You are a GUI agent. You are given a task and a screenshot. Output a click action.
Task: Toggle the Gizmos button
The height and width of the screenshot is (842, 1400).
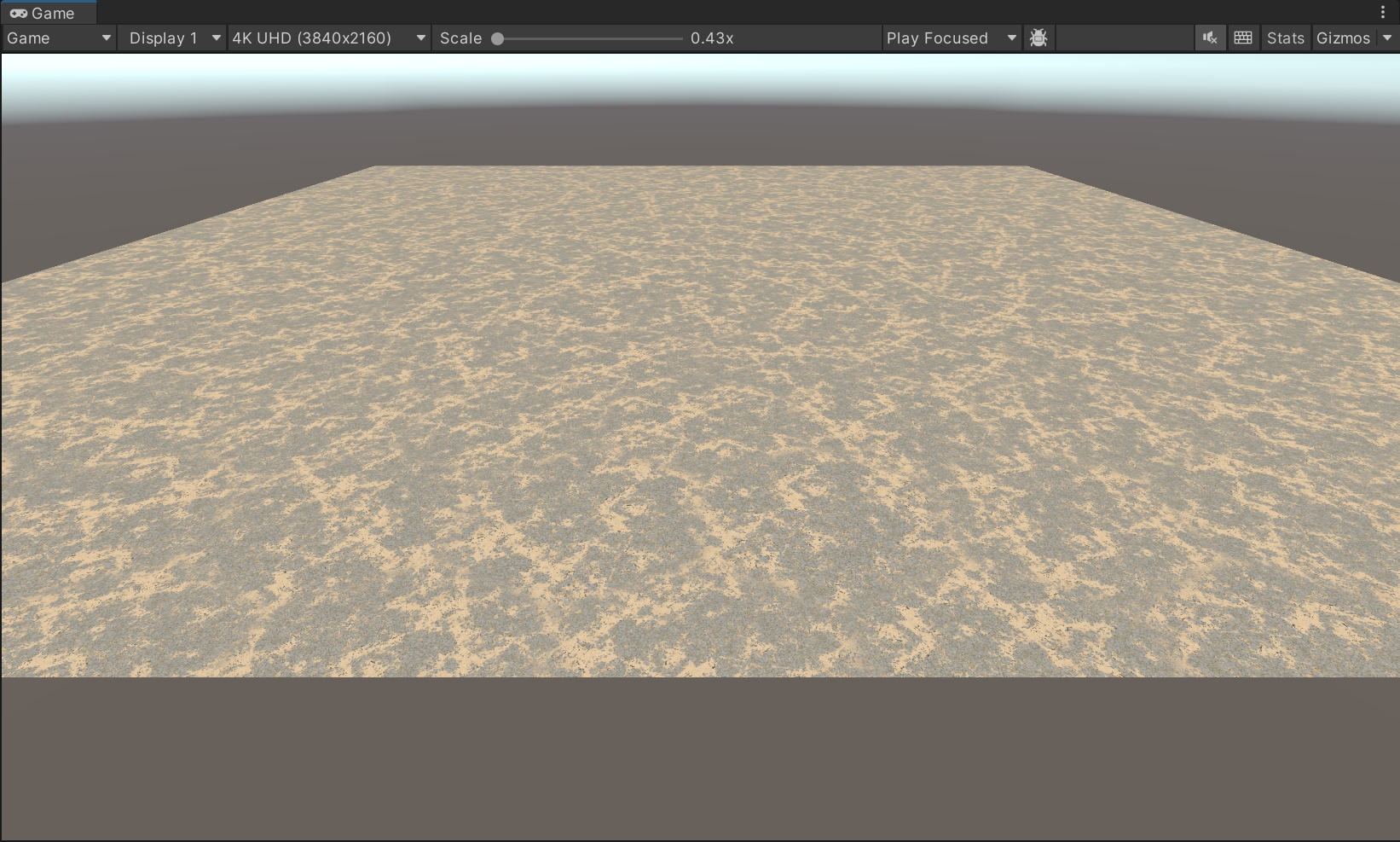point(1343,38)
